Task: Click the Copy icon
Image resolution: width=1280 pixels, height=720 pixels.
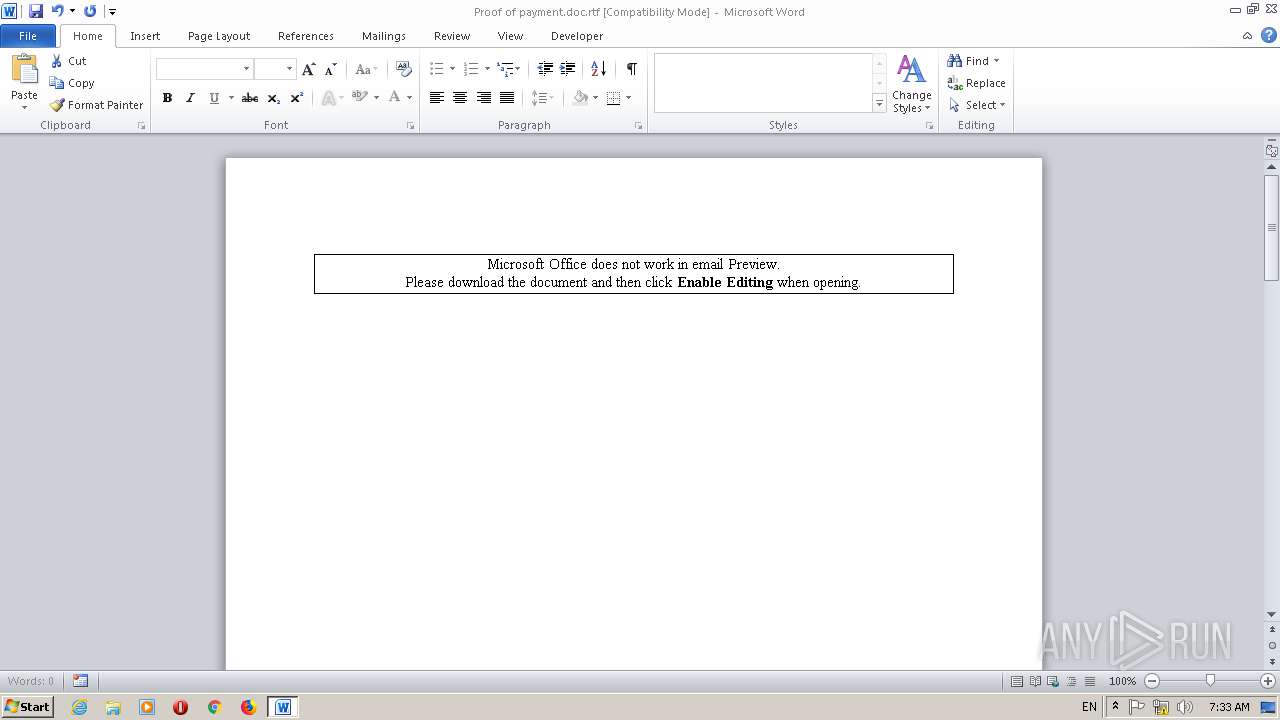Action: pos(57,83)
